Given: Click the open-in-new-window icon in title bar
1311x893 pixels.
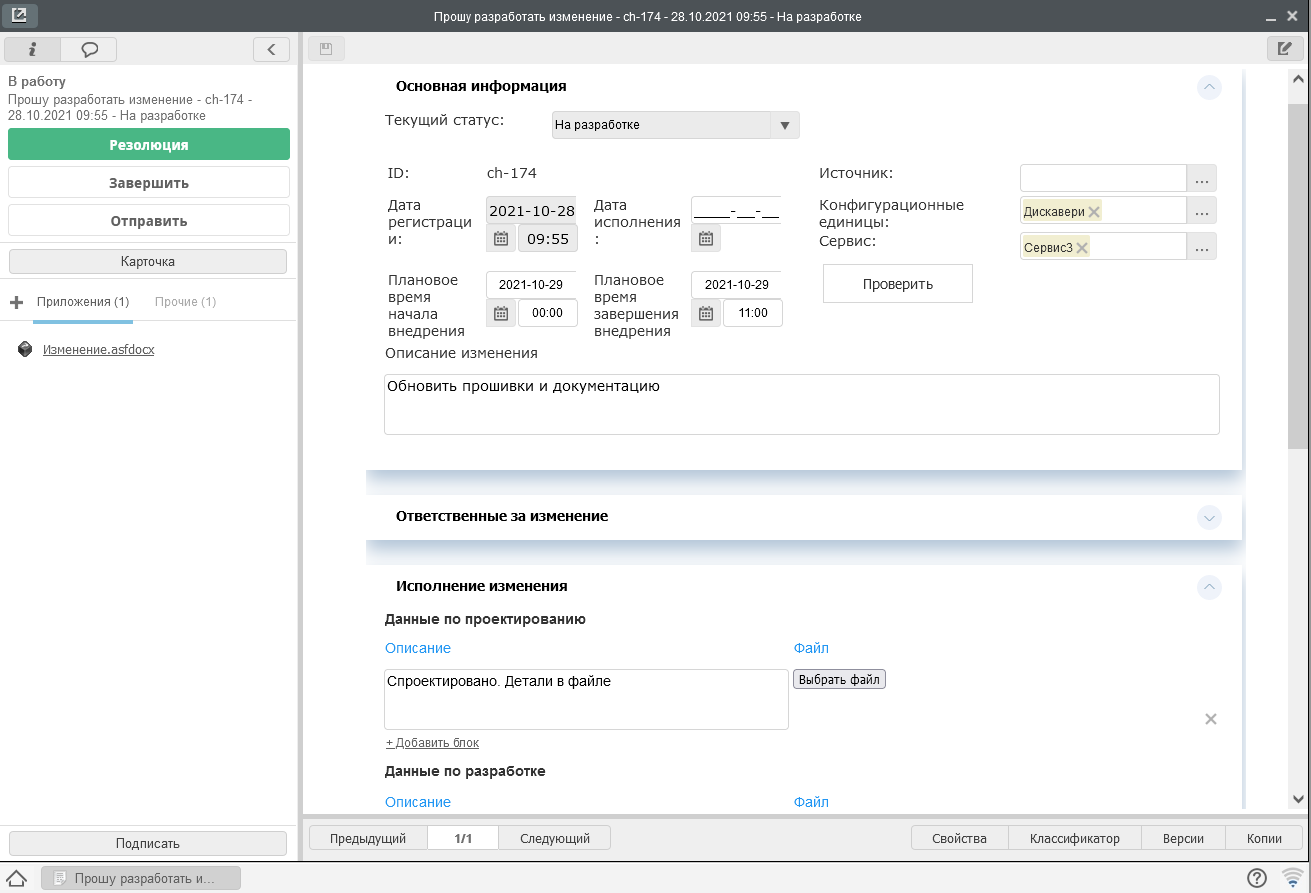Looking at the screenshot, I should (x=20, y=16).
